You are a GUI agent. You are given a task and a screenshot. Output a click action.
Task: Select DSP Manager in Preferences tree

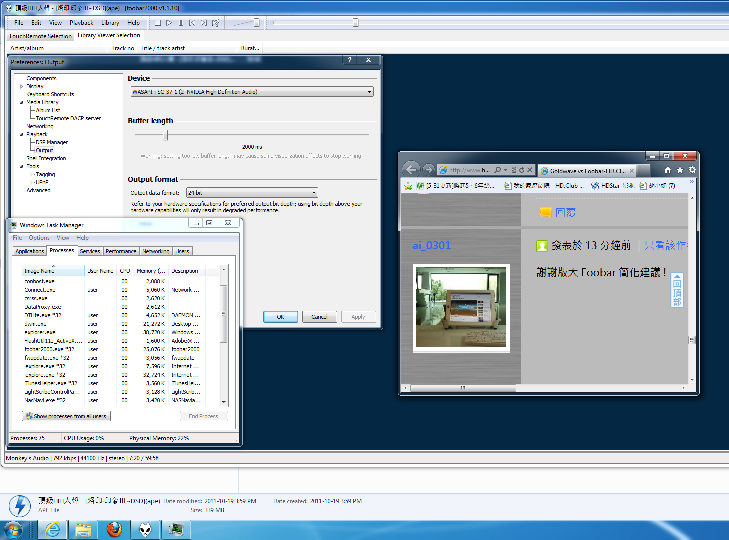[x=52, y=142]
